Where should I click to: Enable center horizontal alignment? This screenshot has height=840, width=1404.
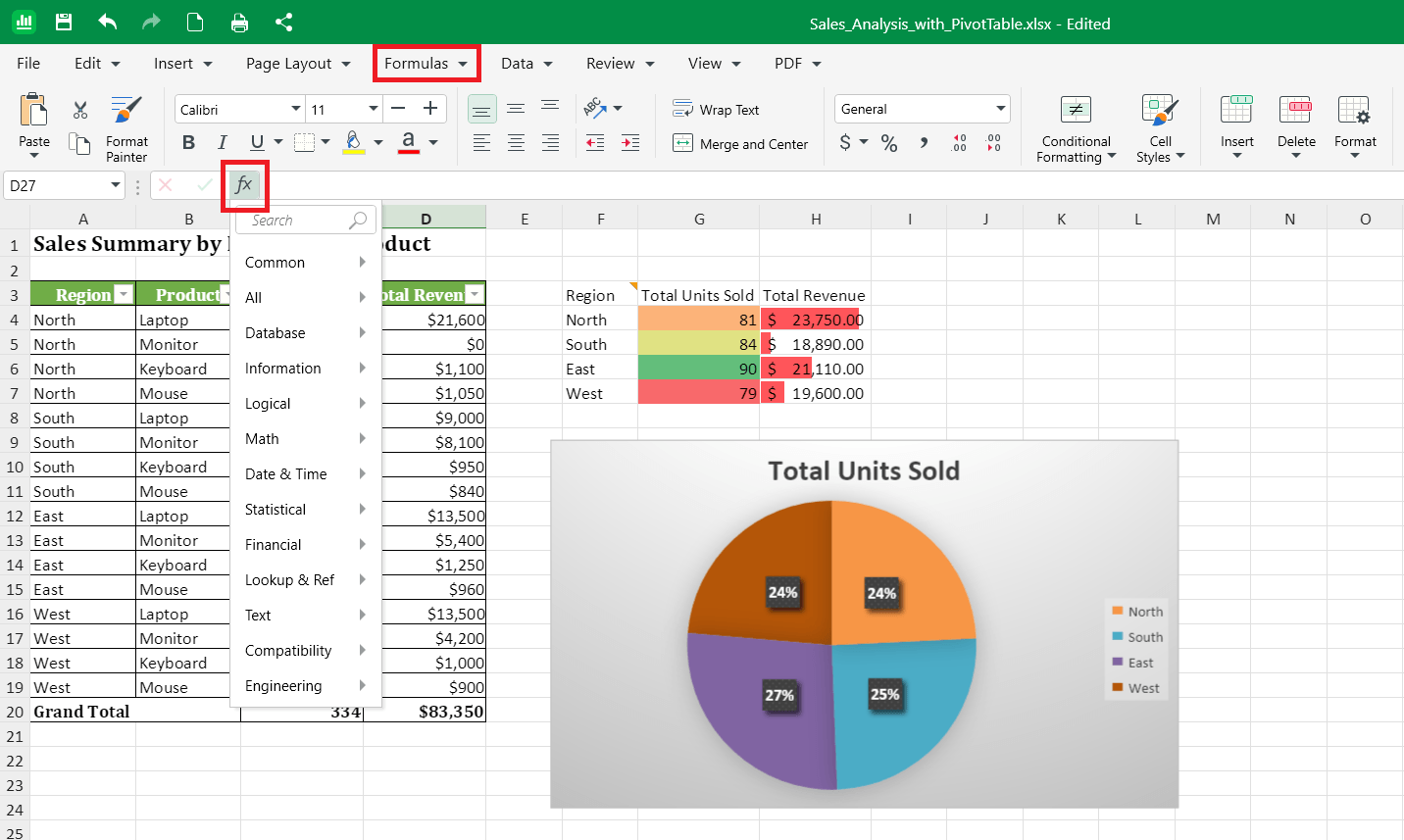(x=516, y=143)
